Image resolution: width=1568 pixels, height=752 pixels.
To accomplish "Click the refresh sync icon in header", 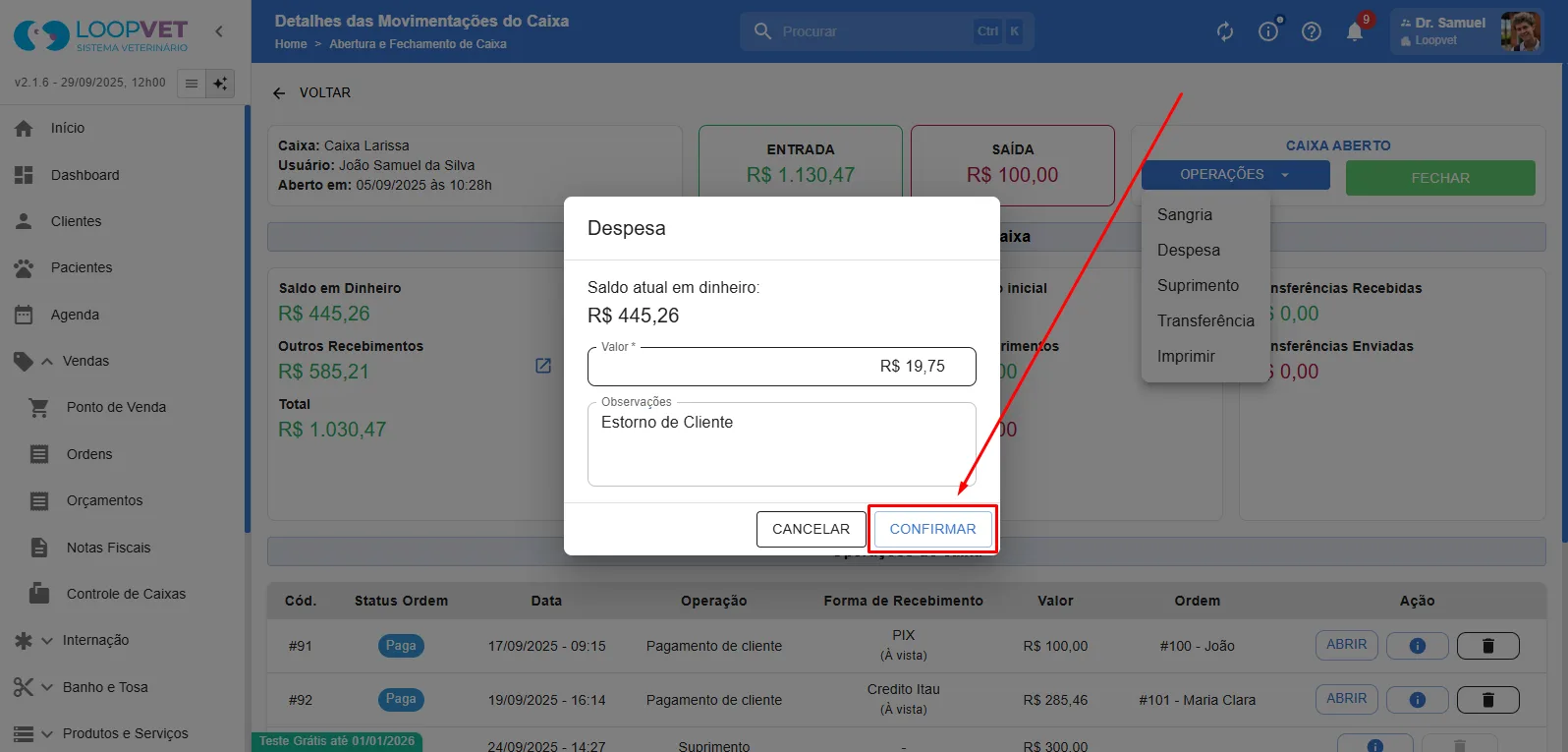I will point(1225,31).
